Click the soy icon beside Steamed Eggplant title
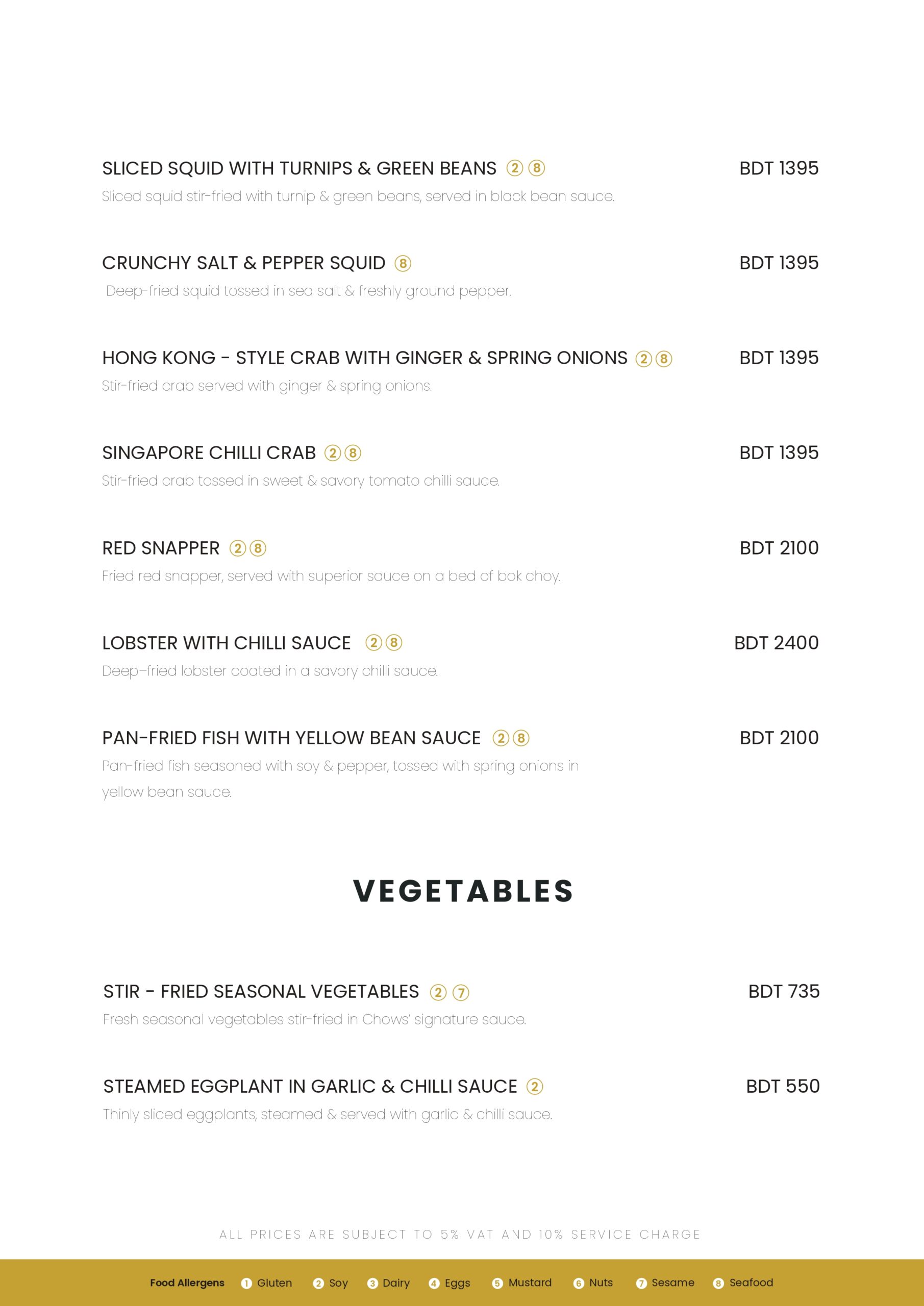Image resolution: width=924 pixels, height=1306 pixels. click(534, 1087)
